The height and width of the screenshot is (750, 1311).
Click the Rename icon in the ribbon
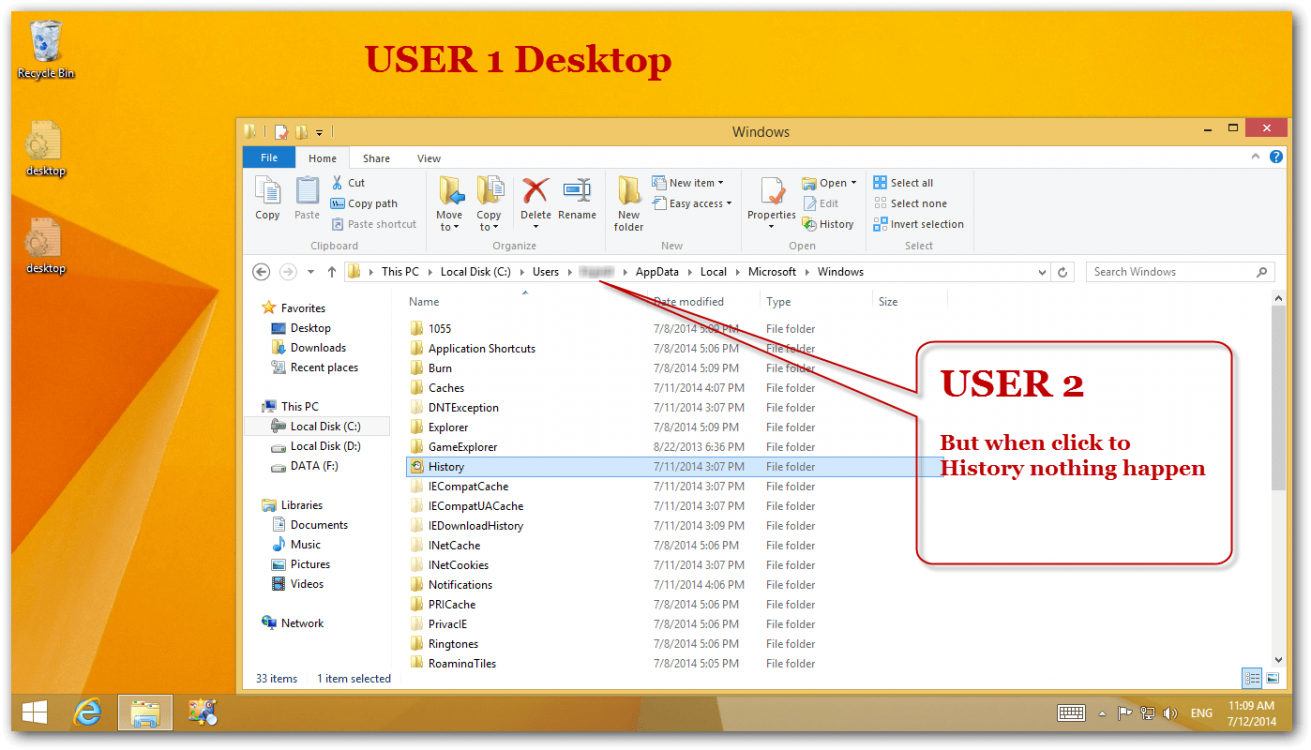[578, 197]
